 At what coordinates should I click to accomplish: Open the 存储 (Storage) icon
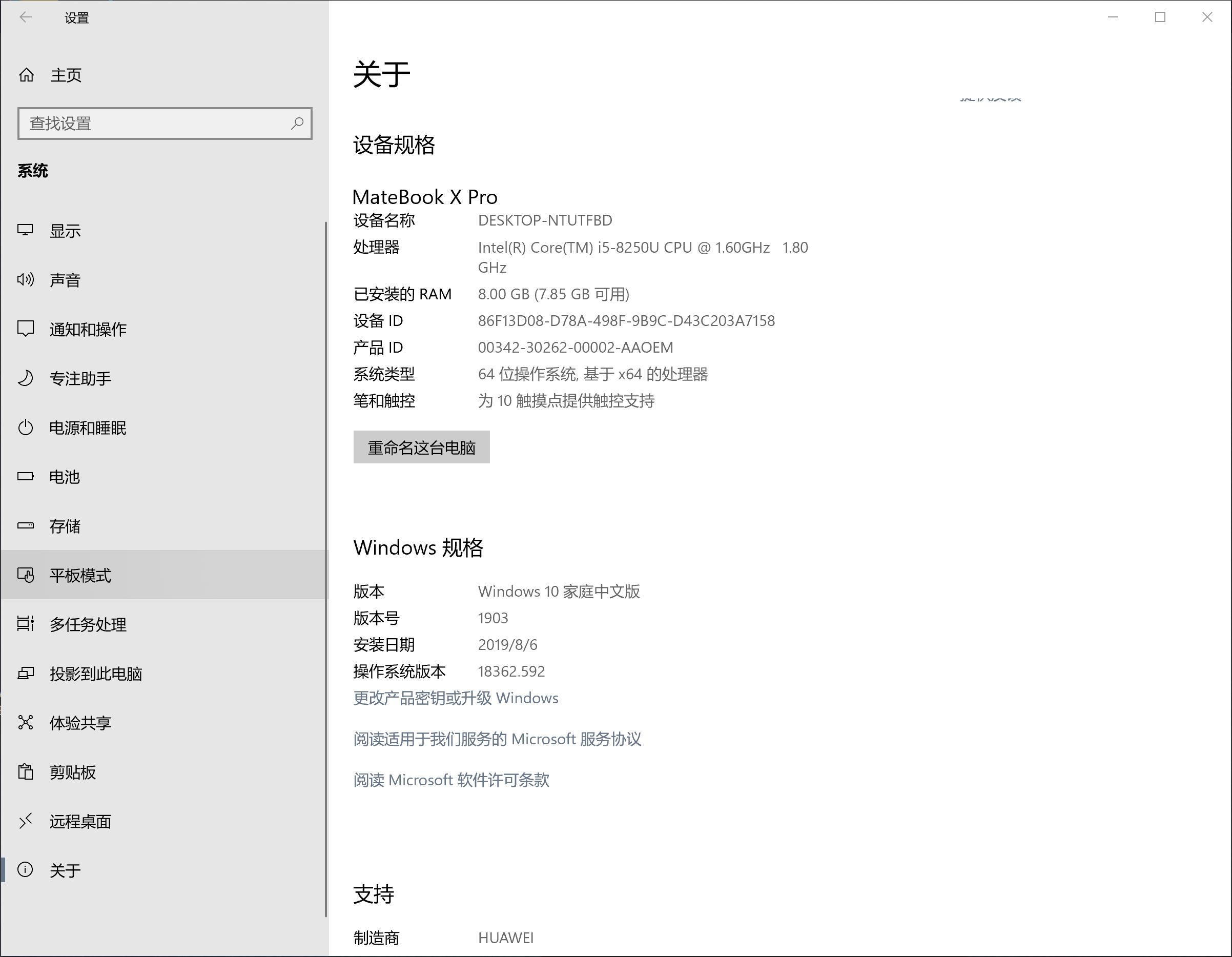(26, 526)
